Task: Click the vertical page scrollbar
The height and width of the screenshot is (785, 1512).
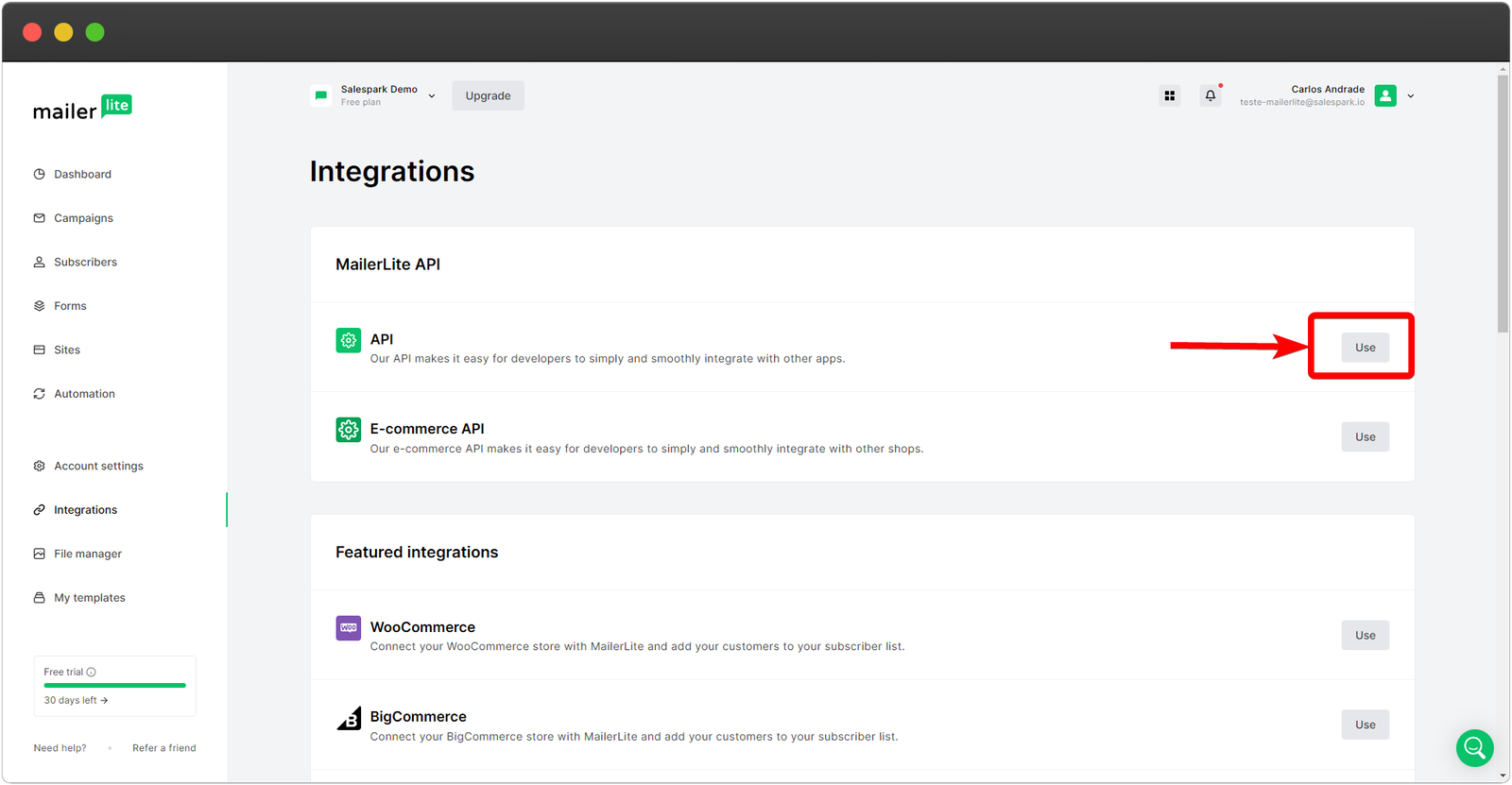Action: (x=1503, y=203)
